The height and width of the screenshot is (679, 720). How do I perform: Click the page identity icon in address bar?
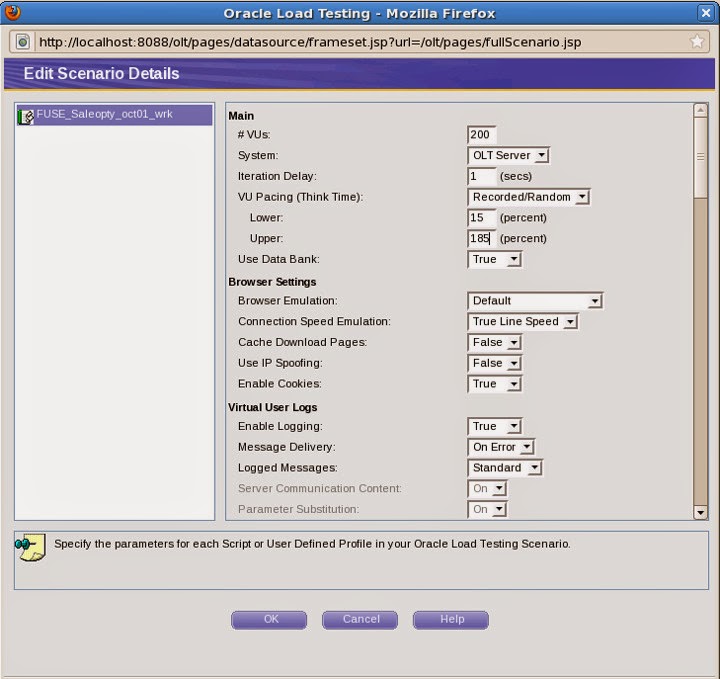click(23, 42)
